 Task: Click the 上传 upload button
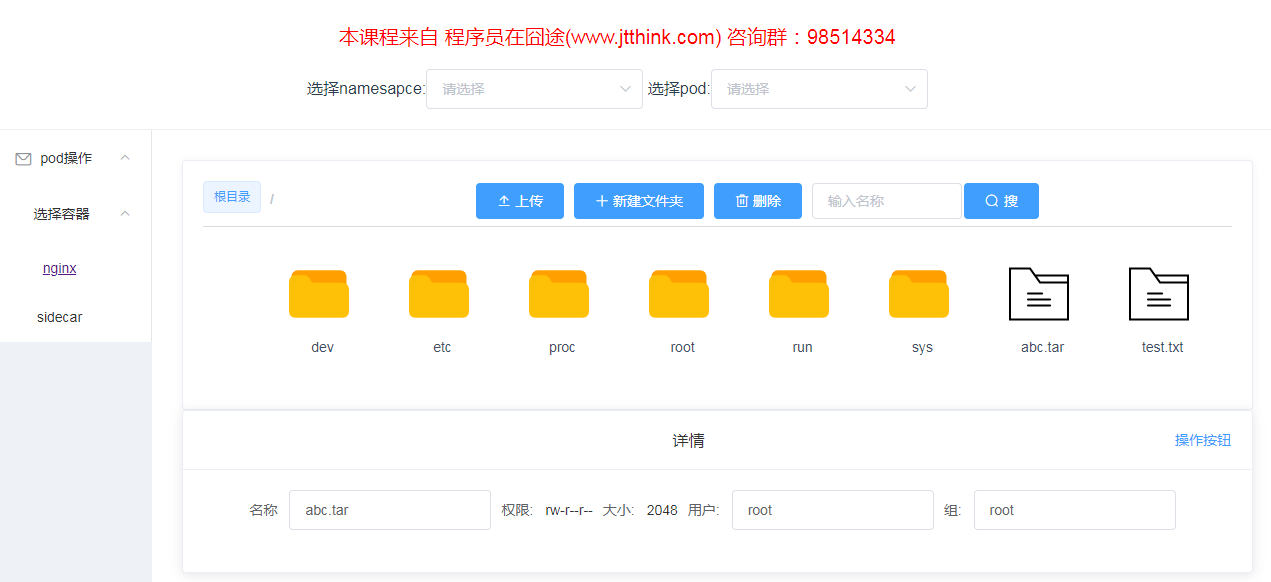click(x=520, y=201)
